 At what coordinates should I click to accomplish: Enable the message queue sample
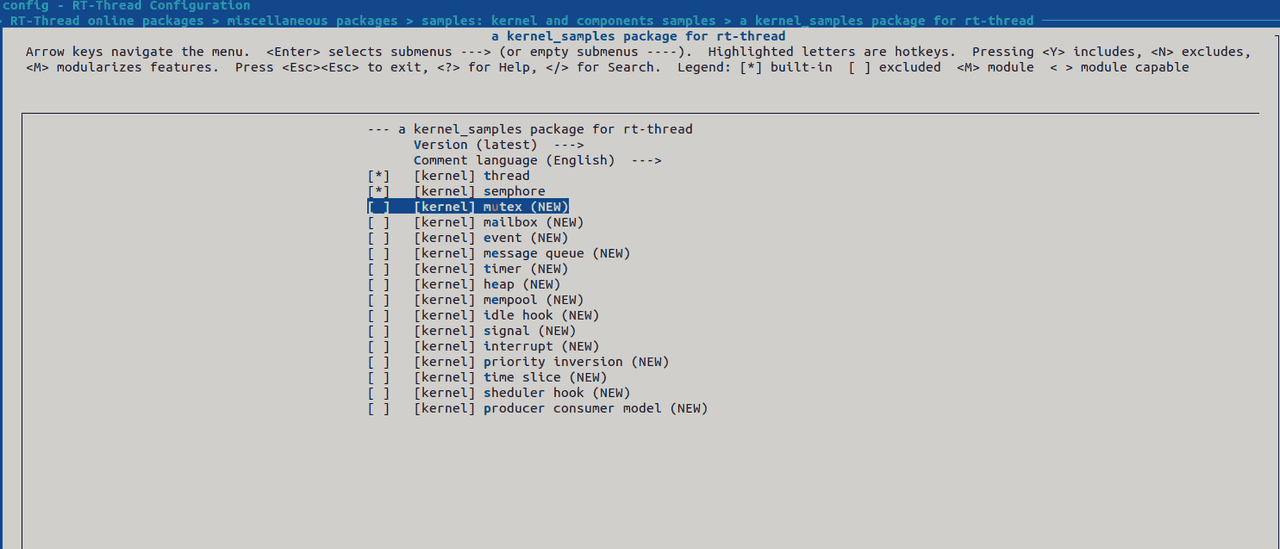click(378, 253)
